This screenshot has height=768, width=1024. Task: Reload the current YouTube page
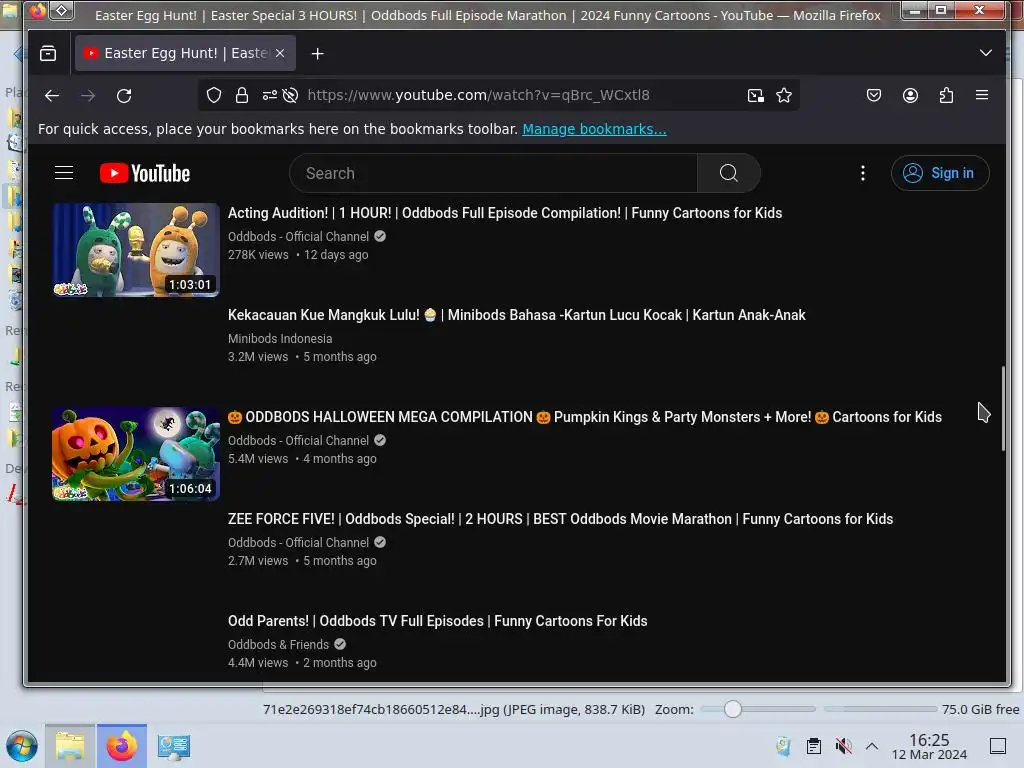pyautogui.click(x=124, y=95)
